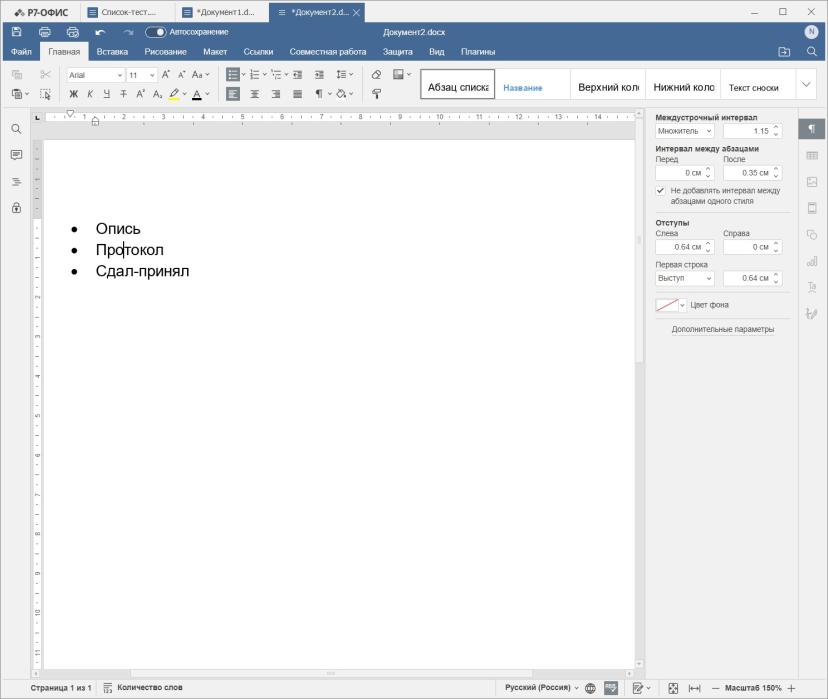The height and width of the screenshot is (699, 828).
Task: Click the quick print icon
Action: [73, 32]
